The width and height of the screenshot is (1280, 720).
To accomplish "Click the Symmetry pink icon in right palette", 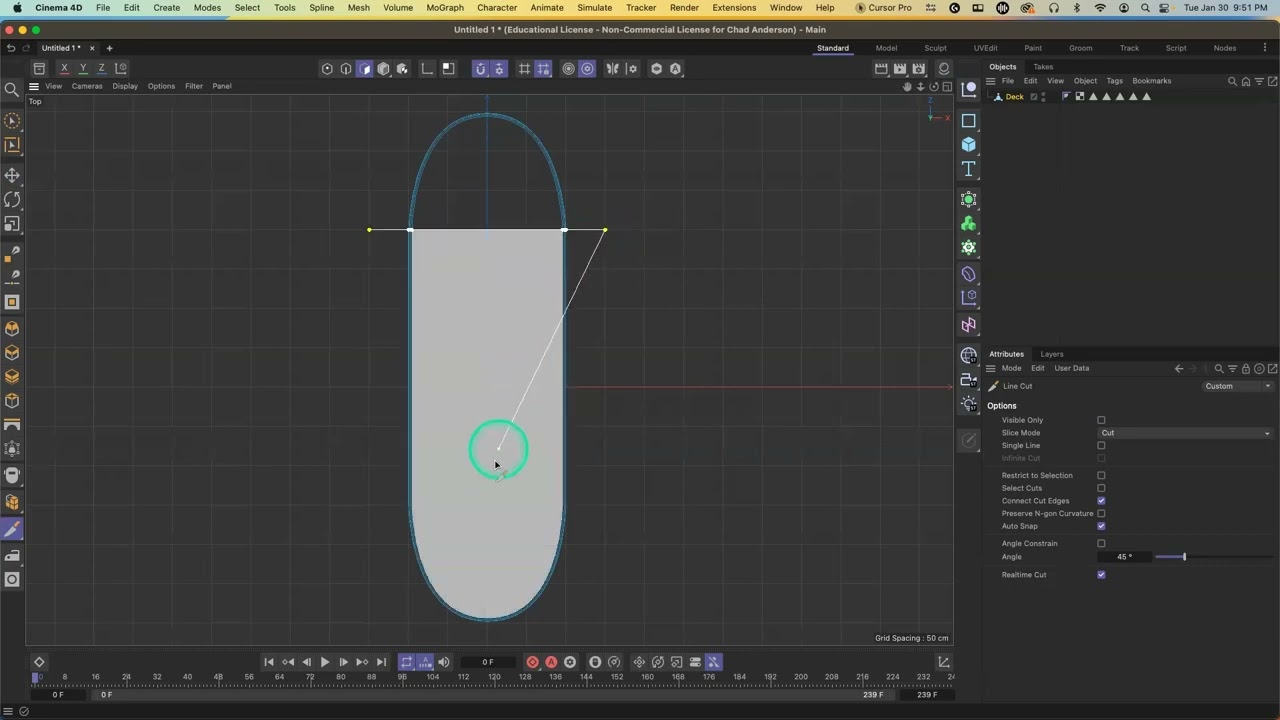I will point(968,325).
